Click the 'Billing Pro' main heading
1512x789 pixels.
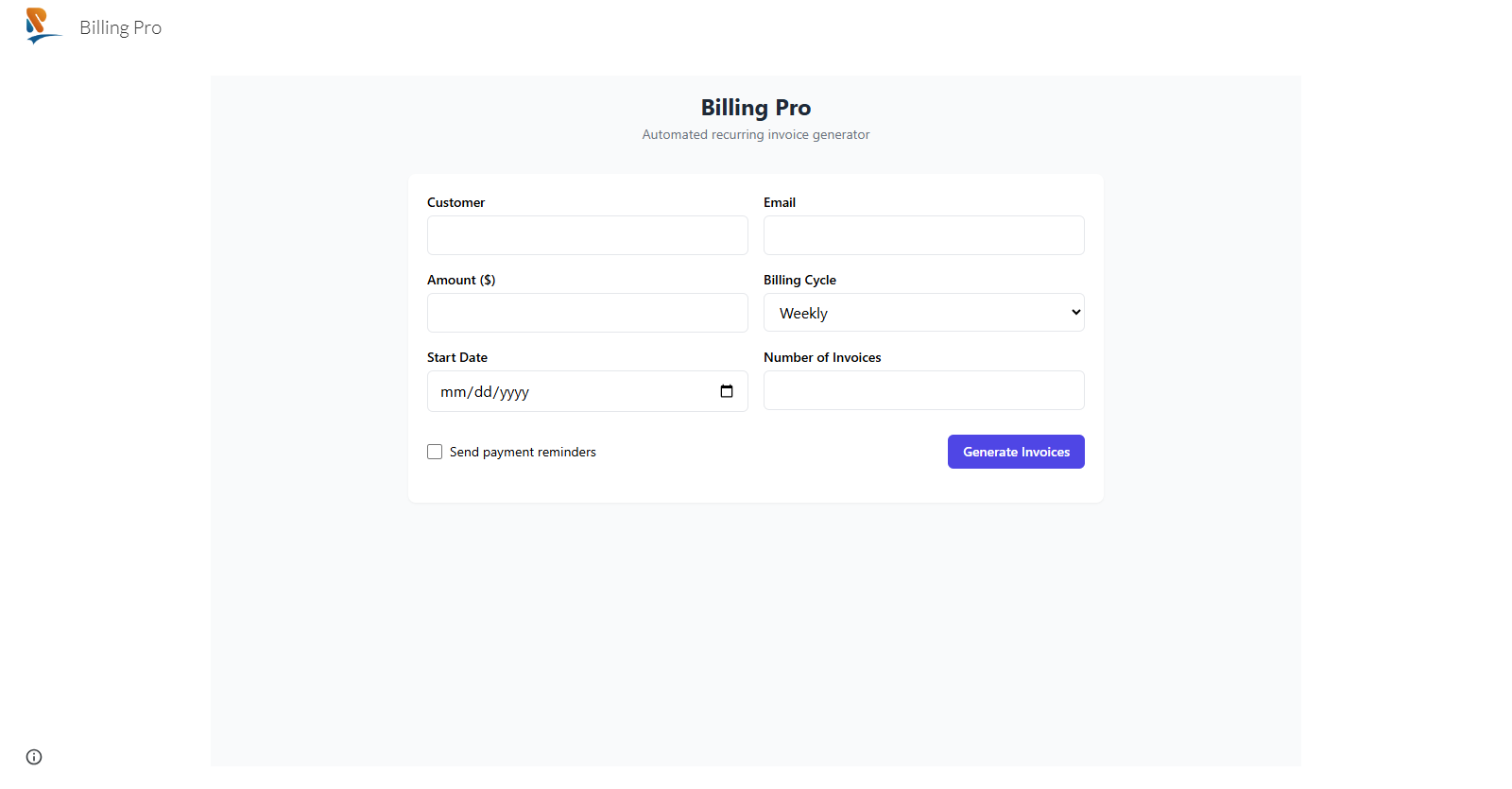click(756, 108)
